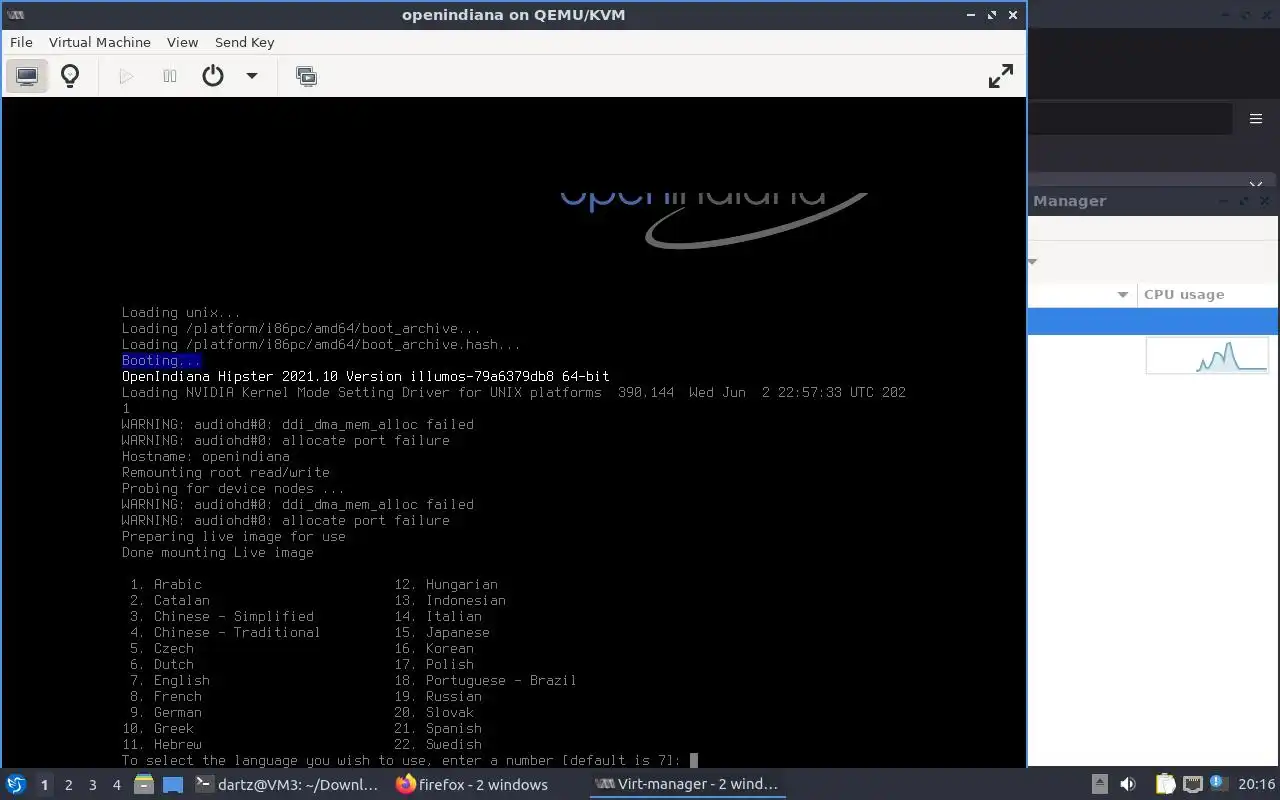
Task: Click the Name column sort arrow in Manager
Action: pyautogui.click(x=1122, y=294)
